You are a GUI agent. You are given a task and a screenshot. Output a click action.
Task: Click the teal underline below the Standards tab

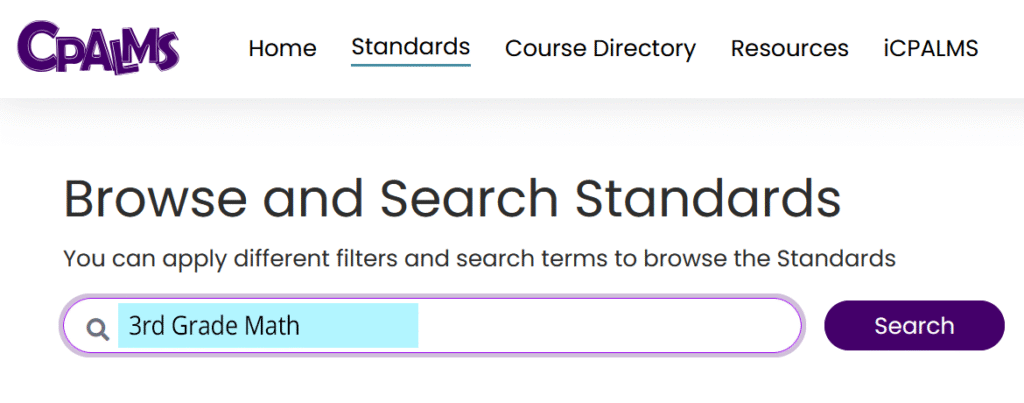coord(410,64)
